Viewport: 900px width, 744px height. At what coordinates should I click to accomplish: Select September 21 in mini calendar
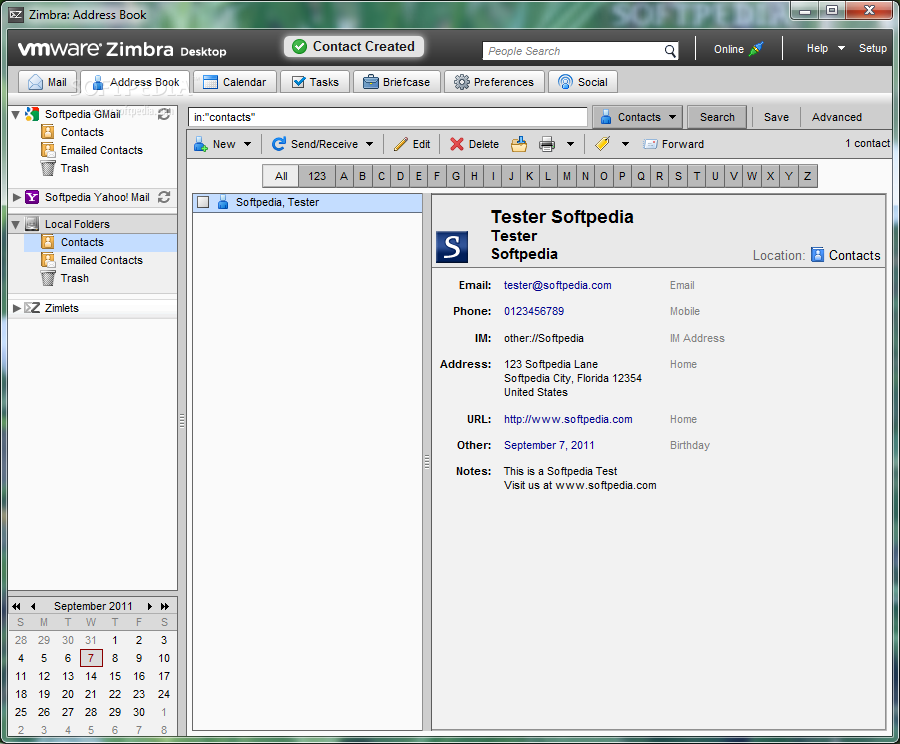click(x=91, y=694)
